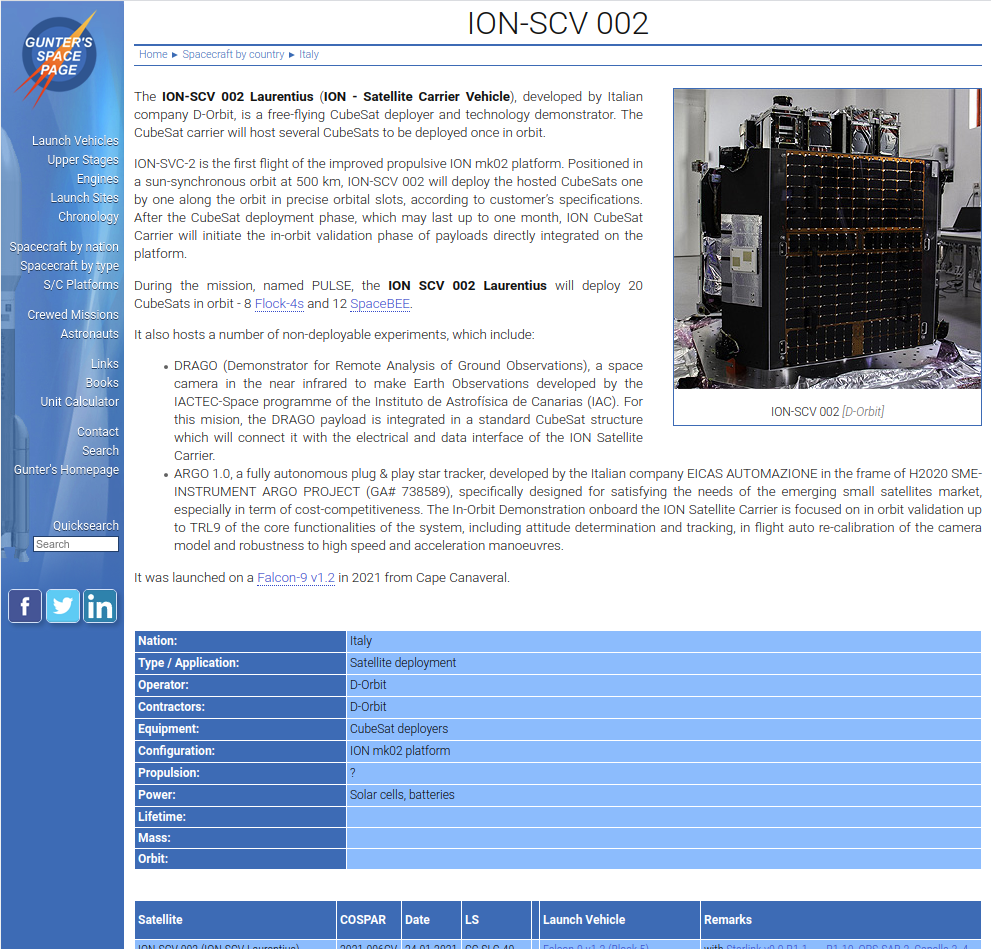Click the ION mk02 platform value

[400, 751]
